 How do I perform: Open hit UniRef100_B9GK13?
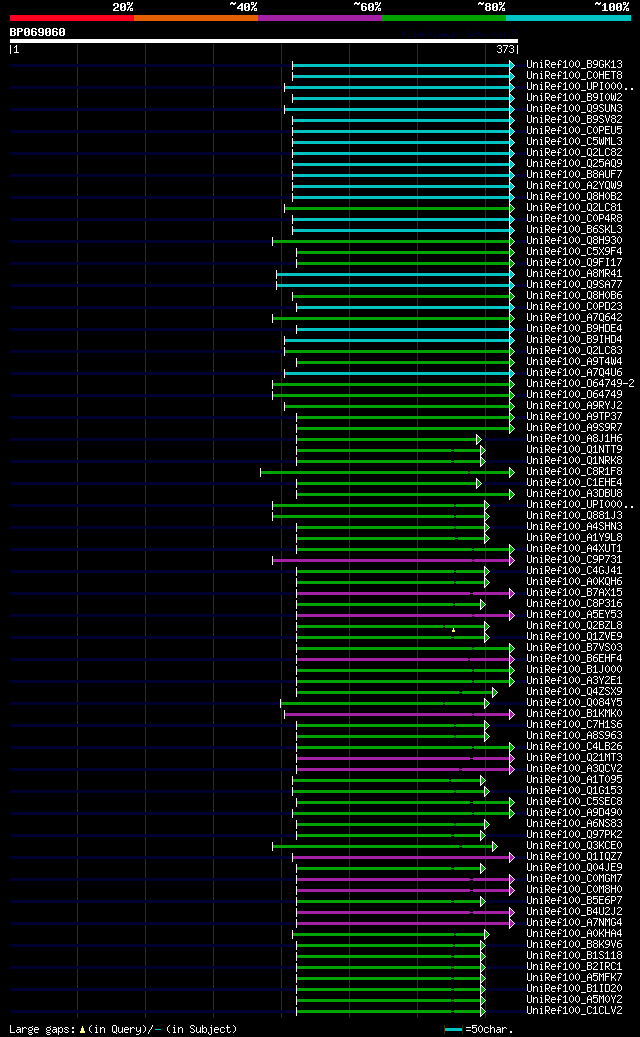pos(575,65)
